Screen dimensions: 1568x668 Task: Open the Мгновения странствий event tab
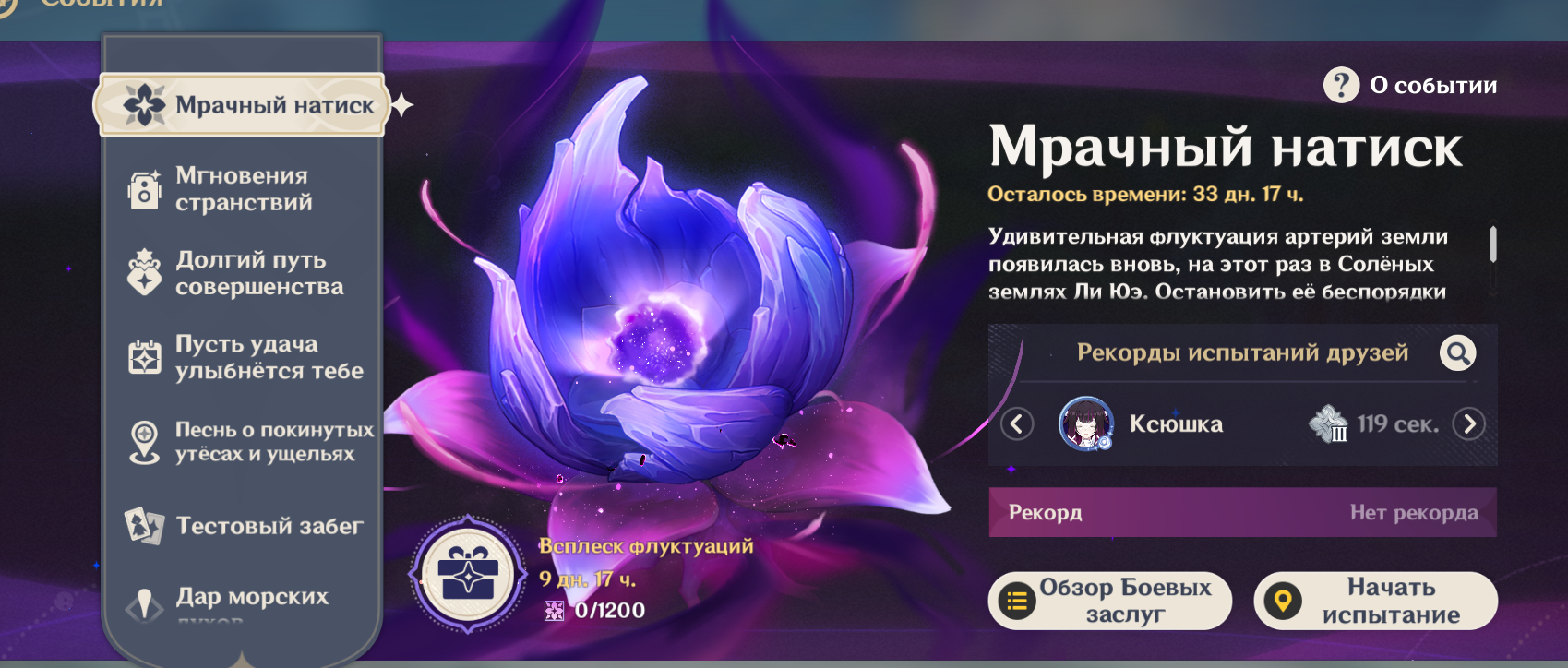pos(242,189)
